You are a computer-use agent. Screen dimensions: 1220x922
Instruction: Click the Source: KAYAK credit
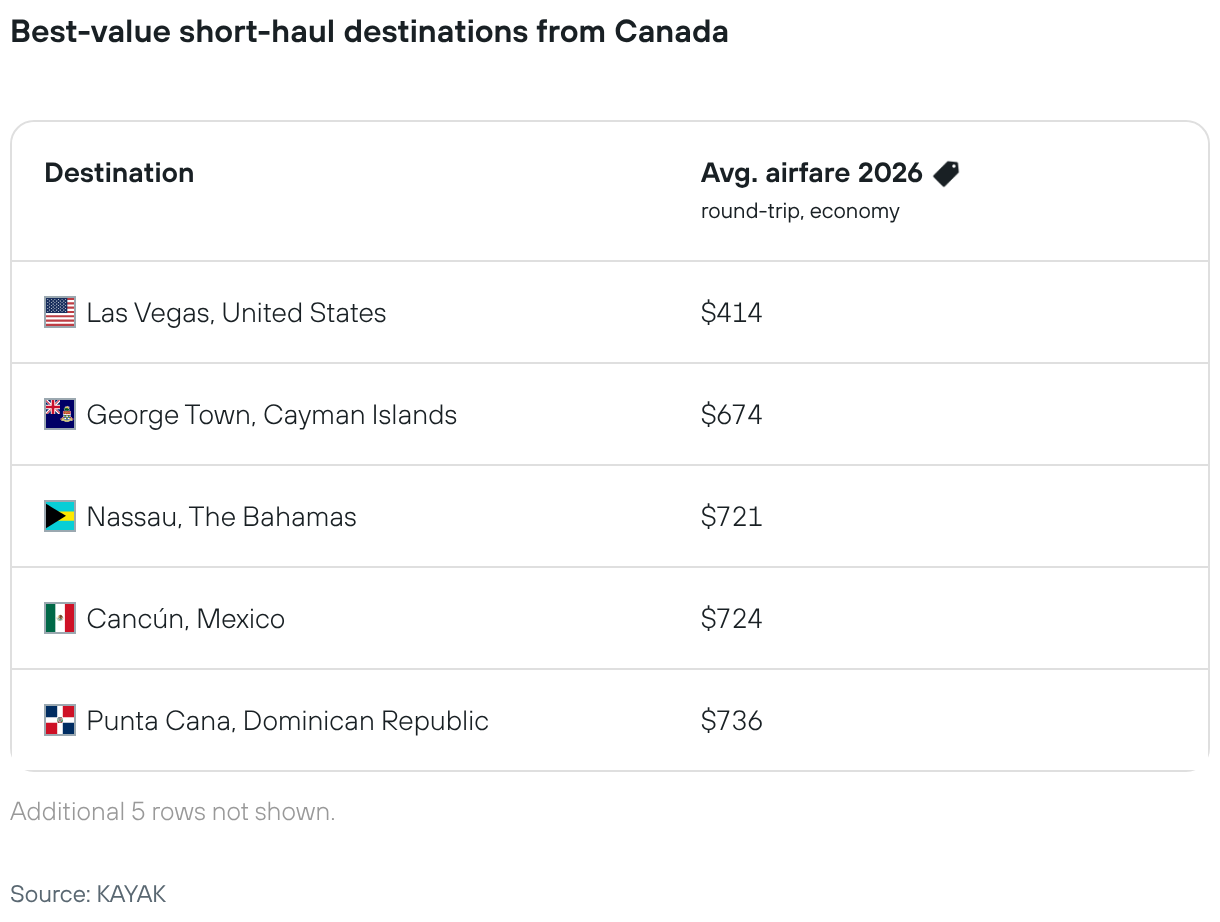coord(88,893)
